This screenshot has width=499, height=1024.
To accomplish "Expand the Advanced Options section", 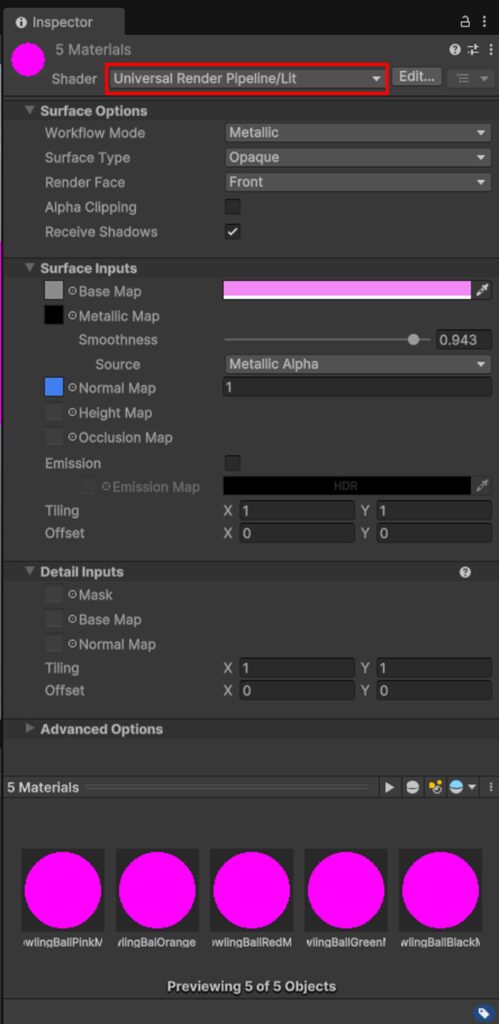I will (x=101, y=729).
